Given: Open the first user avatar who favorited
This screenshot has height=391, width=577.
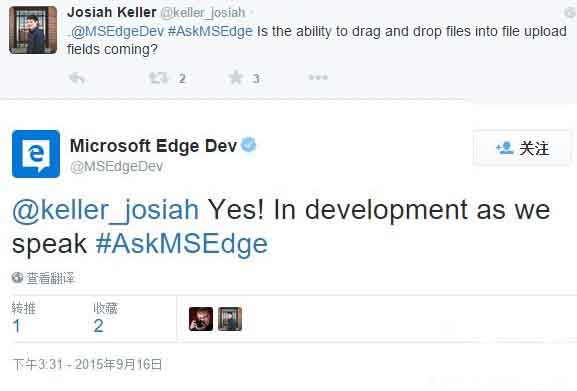Looking at the screenshot, I should coord(201,319).
